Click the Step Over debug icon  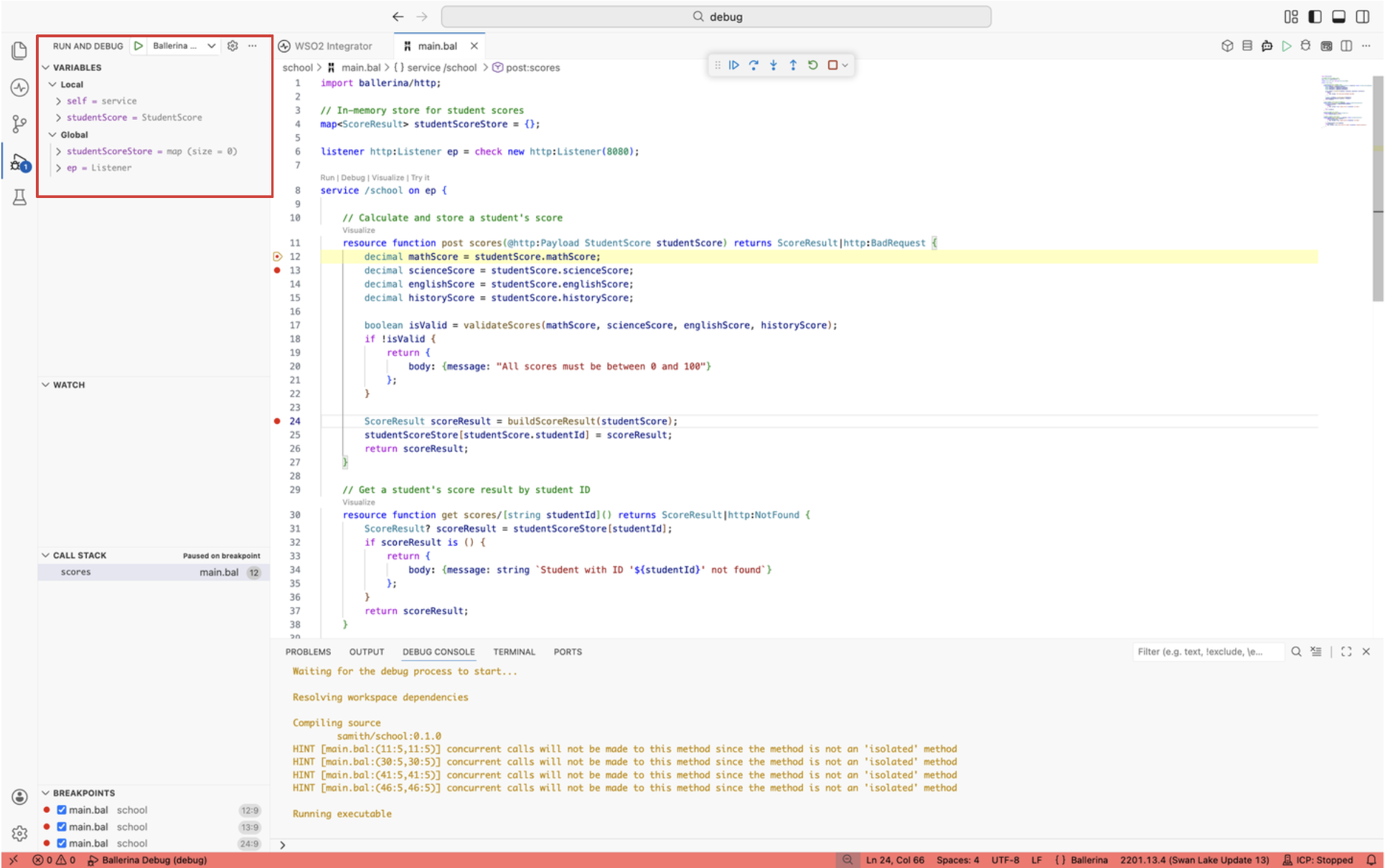[x=753, y=65]
